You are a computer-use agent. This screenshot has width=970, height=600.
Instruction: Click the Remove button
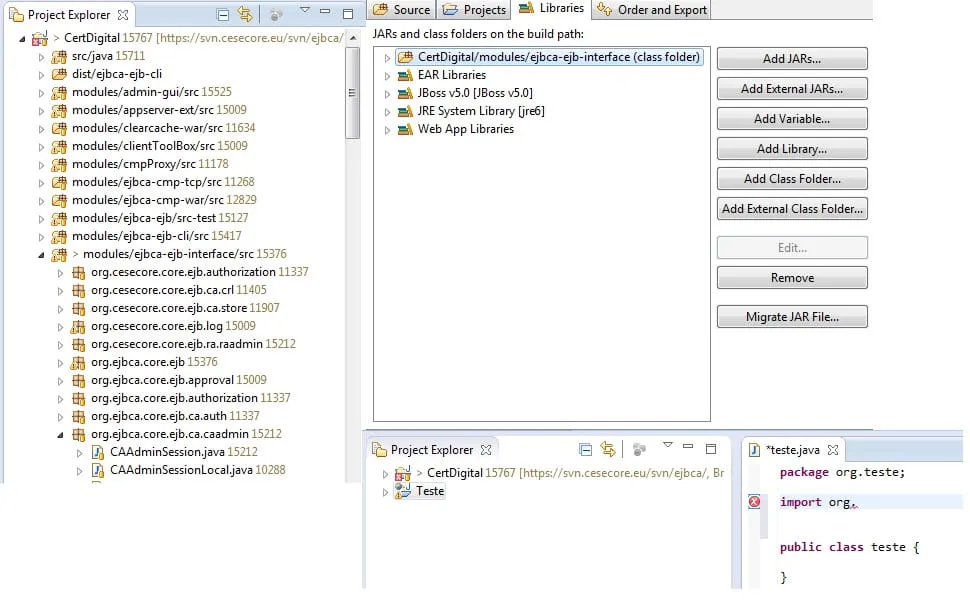click(x=792, y=278)
